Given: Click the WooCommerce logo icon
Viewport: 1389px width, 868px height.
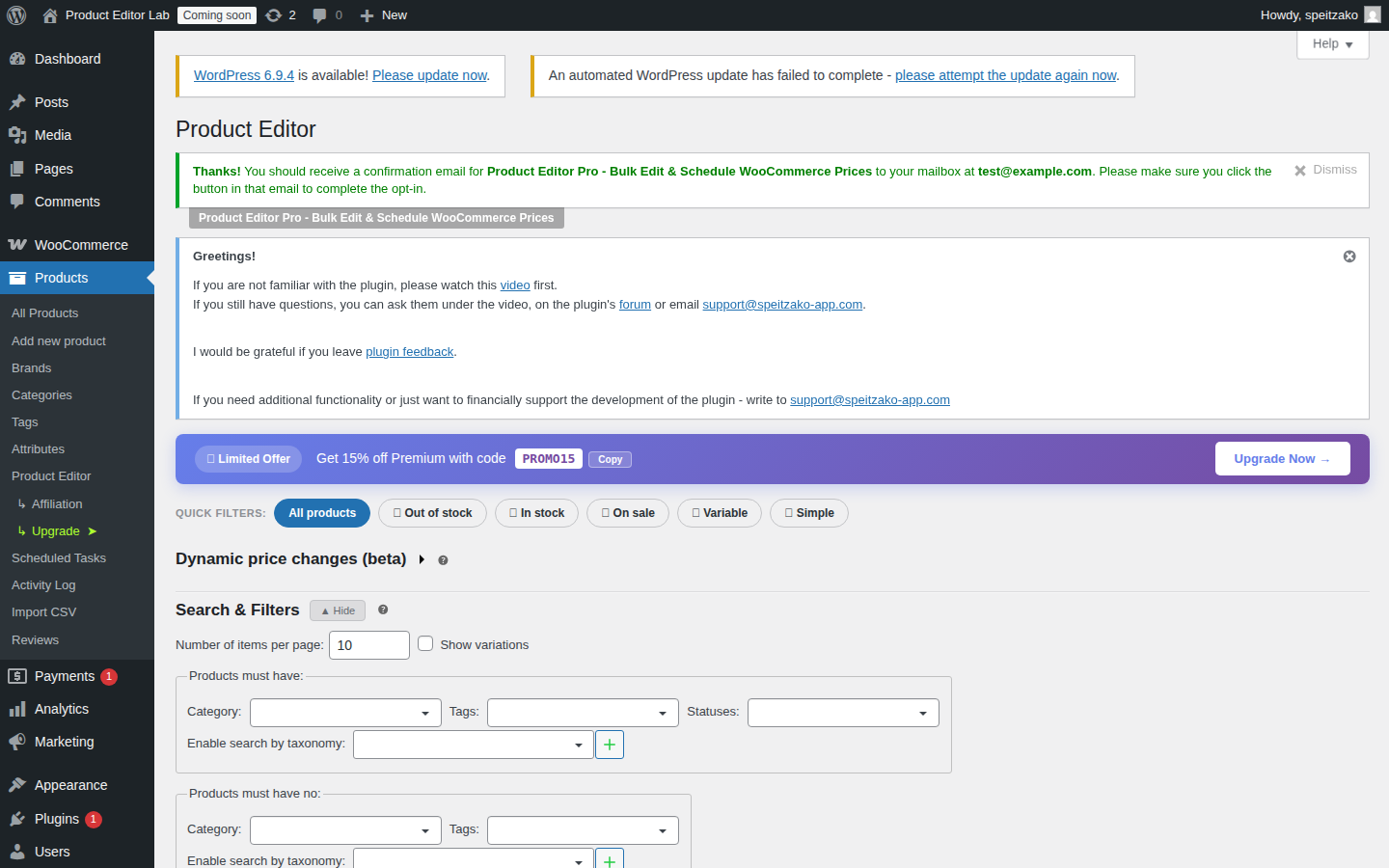Looking at the screenshot, I should (x=17, y=245).
